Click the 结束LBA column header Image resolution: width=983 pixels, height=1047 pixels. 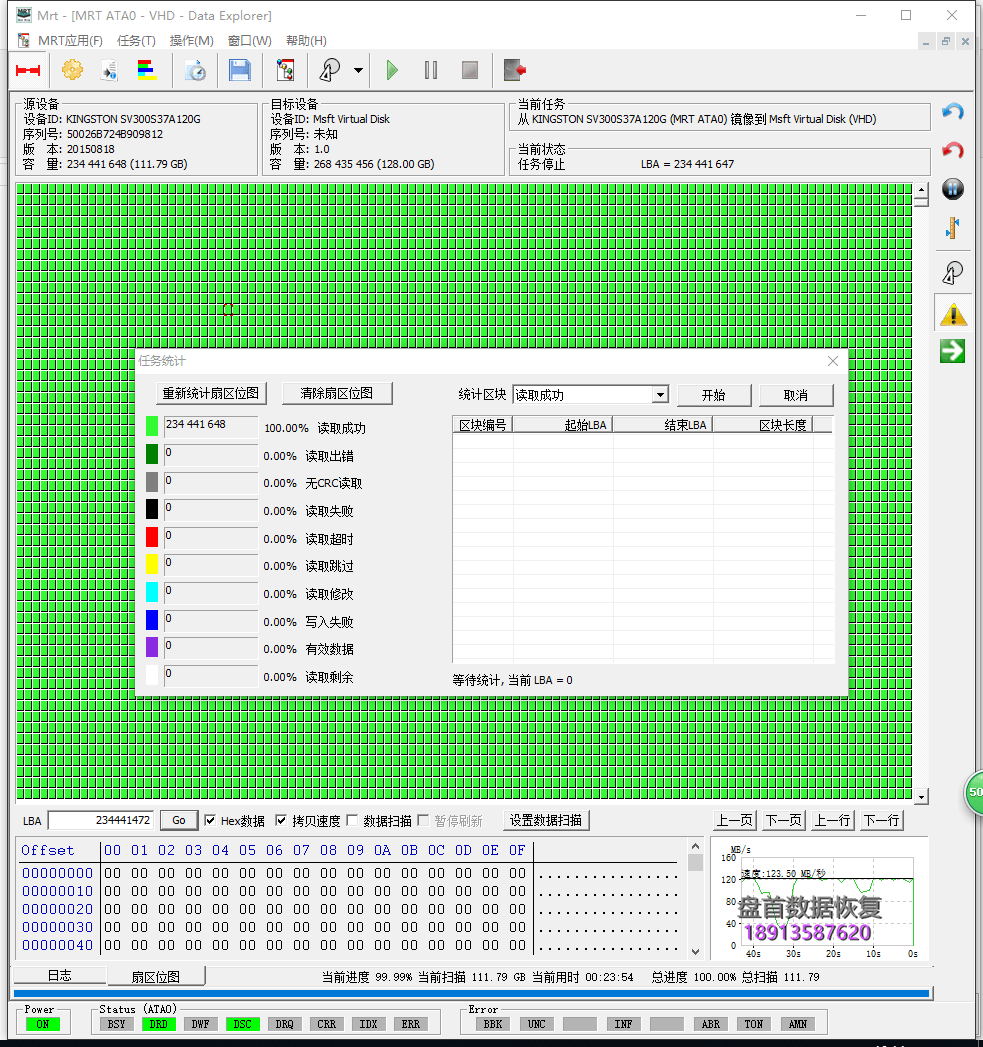tap(663, 425)
